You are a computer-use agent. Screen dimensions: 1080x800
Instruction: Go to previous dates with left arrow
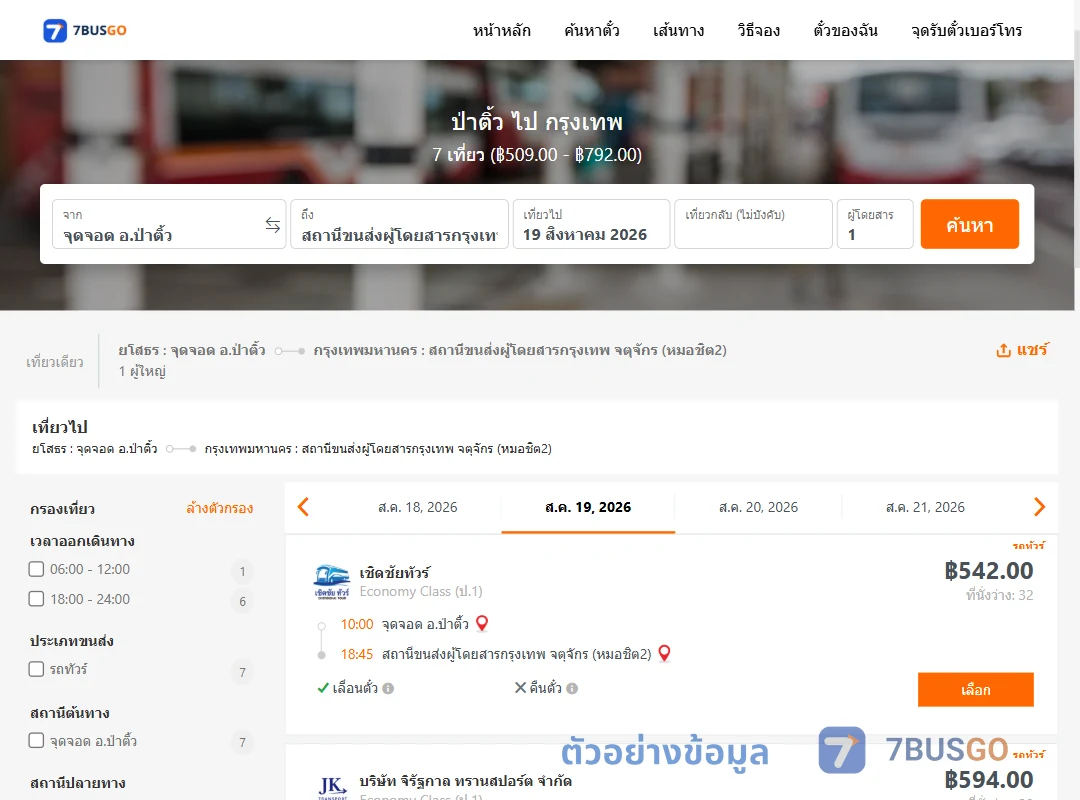point(303,507)
